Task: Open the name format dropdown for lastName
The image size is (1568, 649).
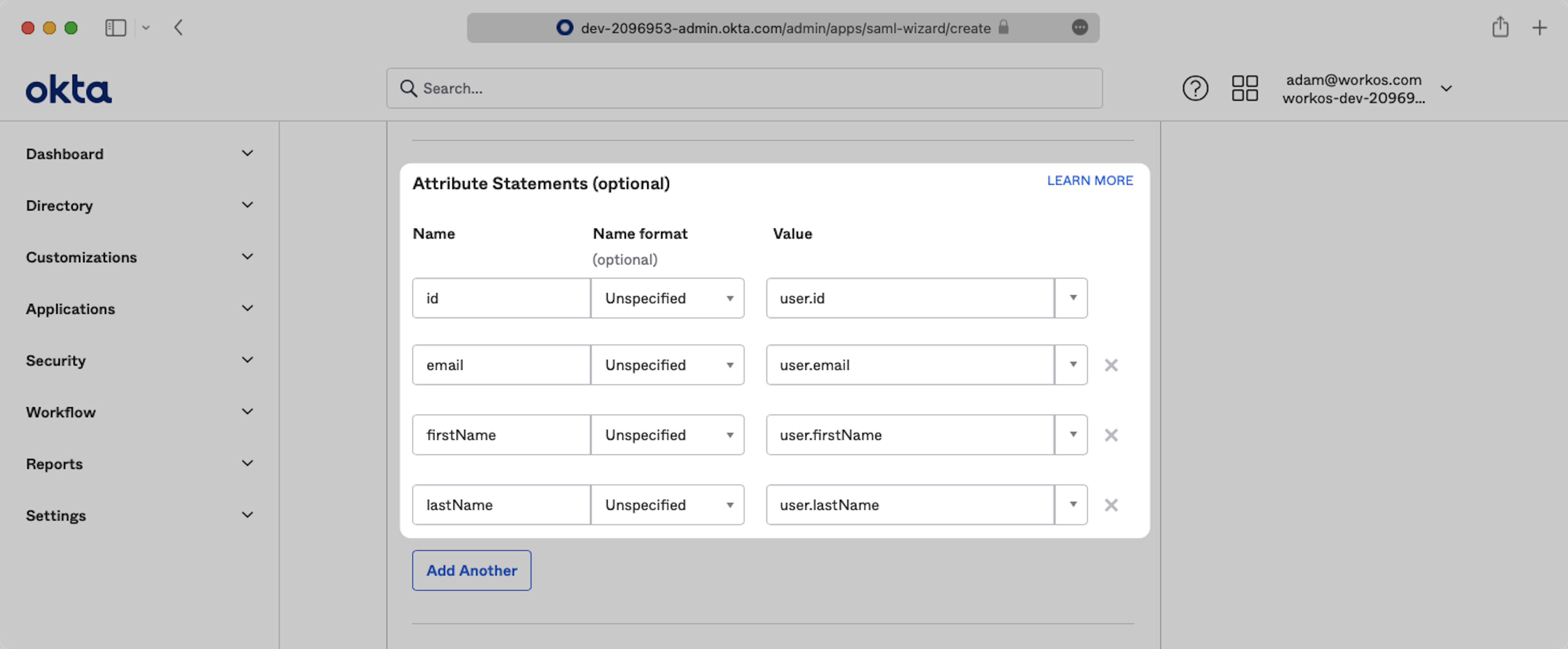Action: 667,505
